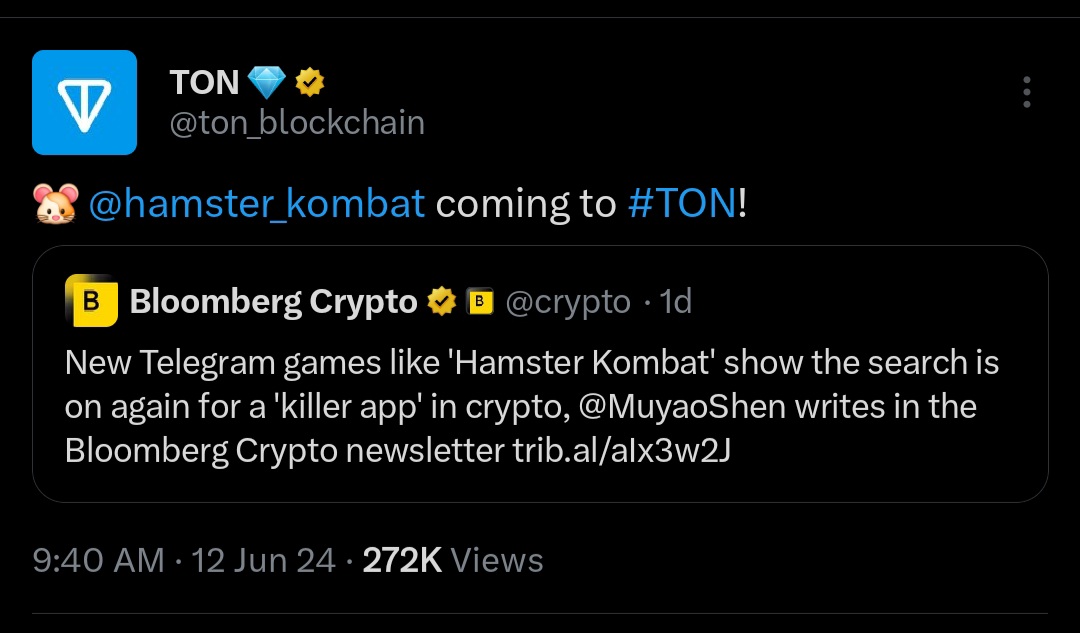Click the TON display name
This screenshot has width=1080, height=633.
pos(204,82)
